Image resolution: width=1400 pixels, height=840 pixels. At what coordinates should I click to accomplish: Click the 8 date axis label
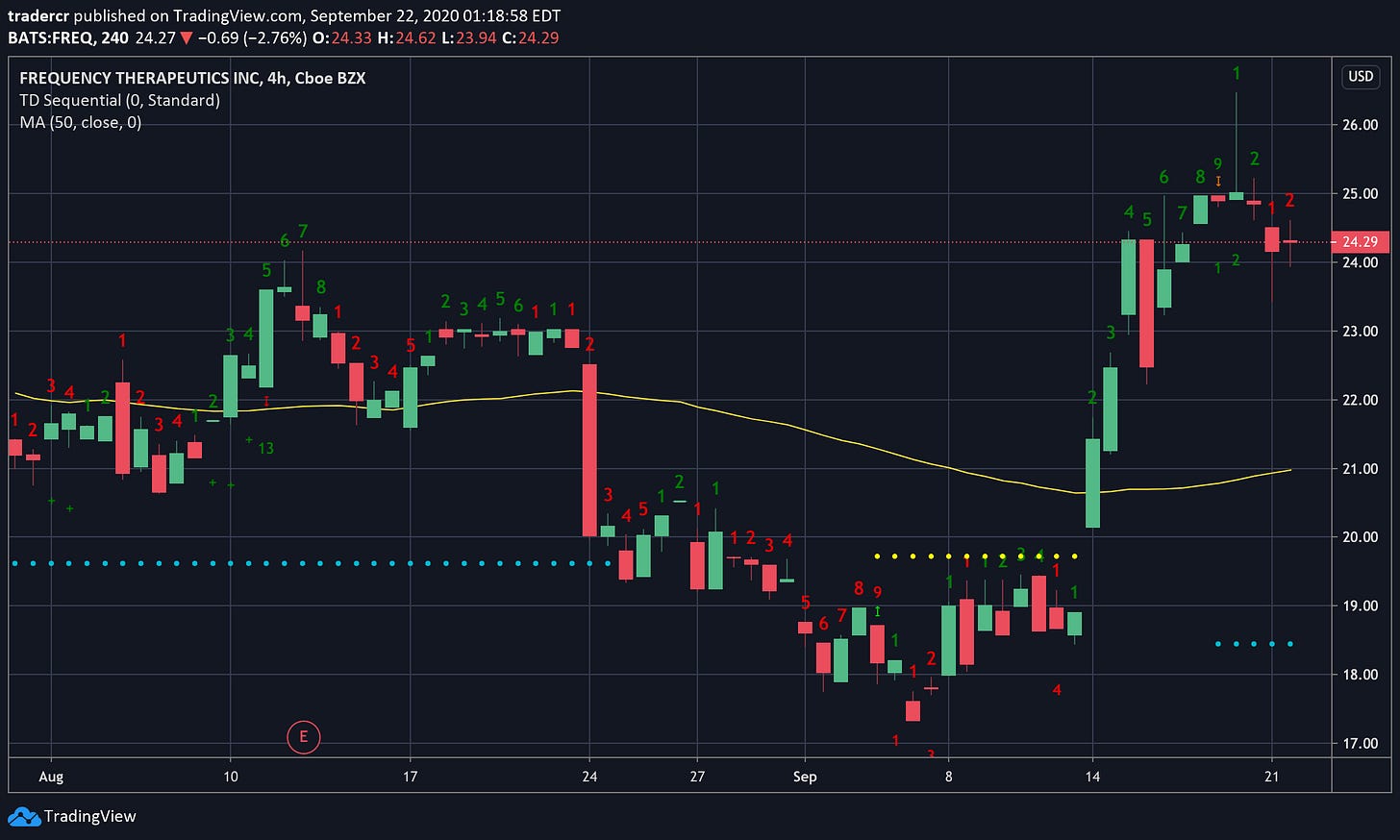(949, 777)
